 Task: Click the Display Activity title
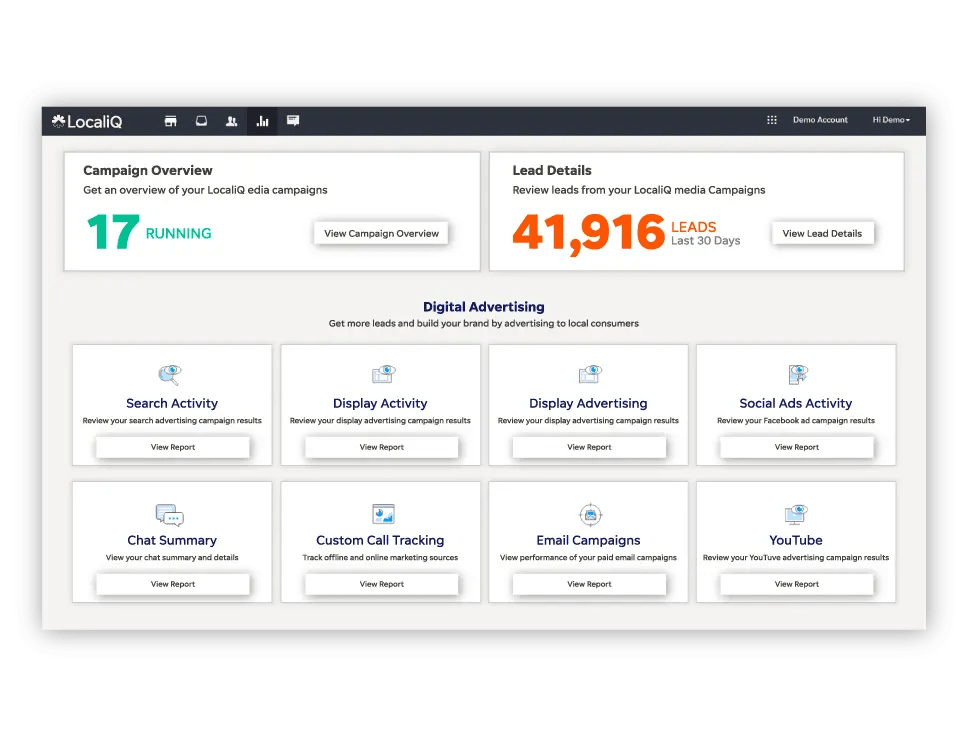[x=380, y=403]
